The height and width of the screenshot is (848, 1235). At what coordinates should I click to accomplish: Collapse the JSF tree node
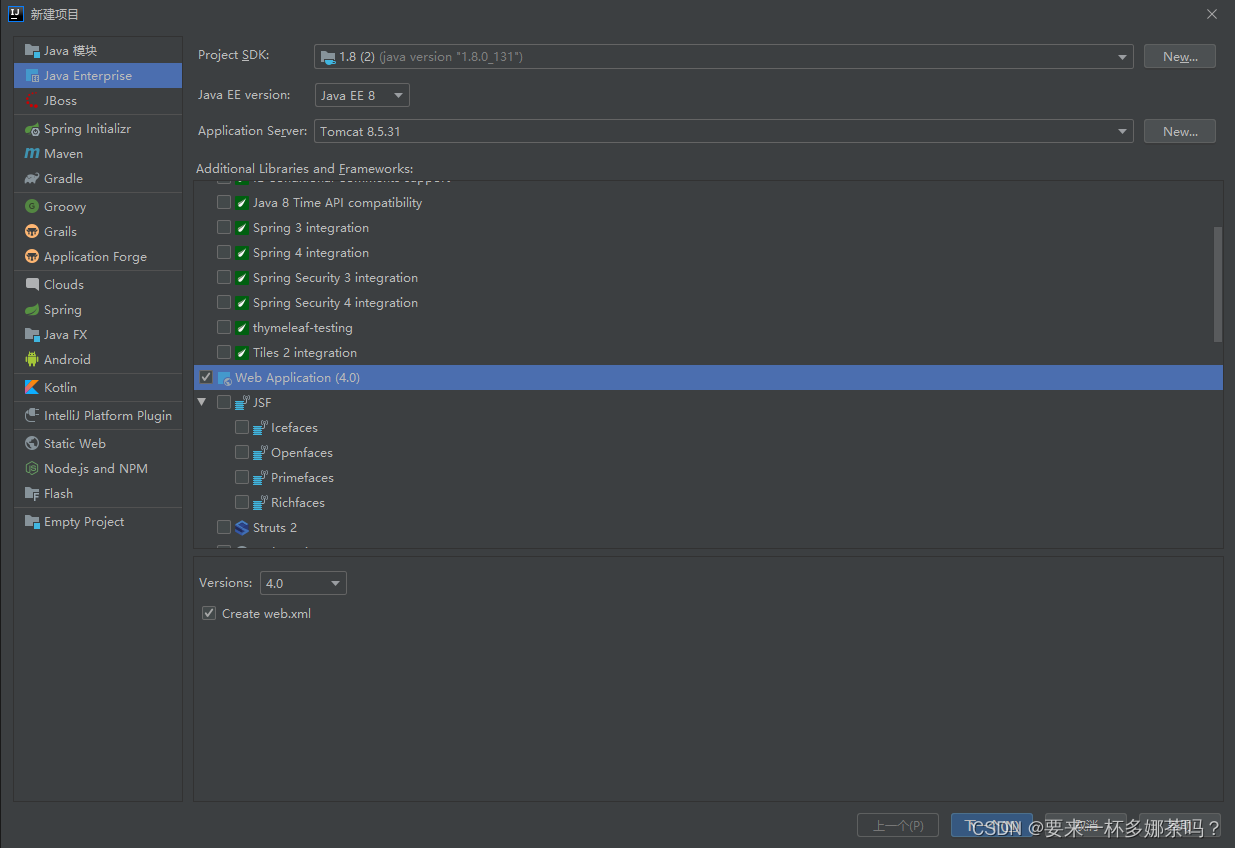(202, 402)
